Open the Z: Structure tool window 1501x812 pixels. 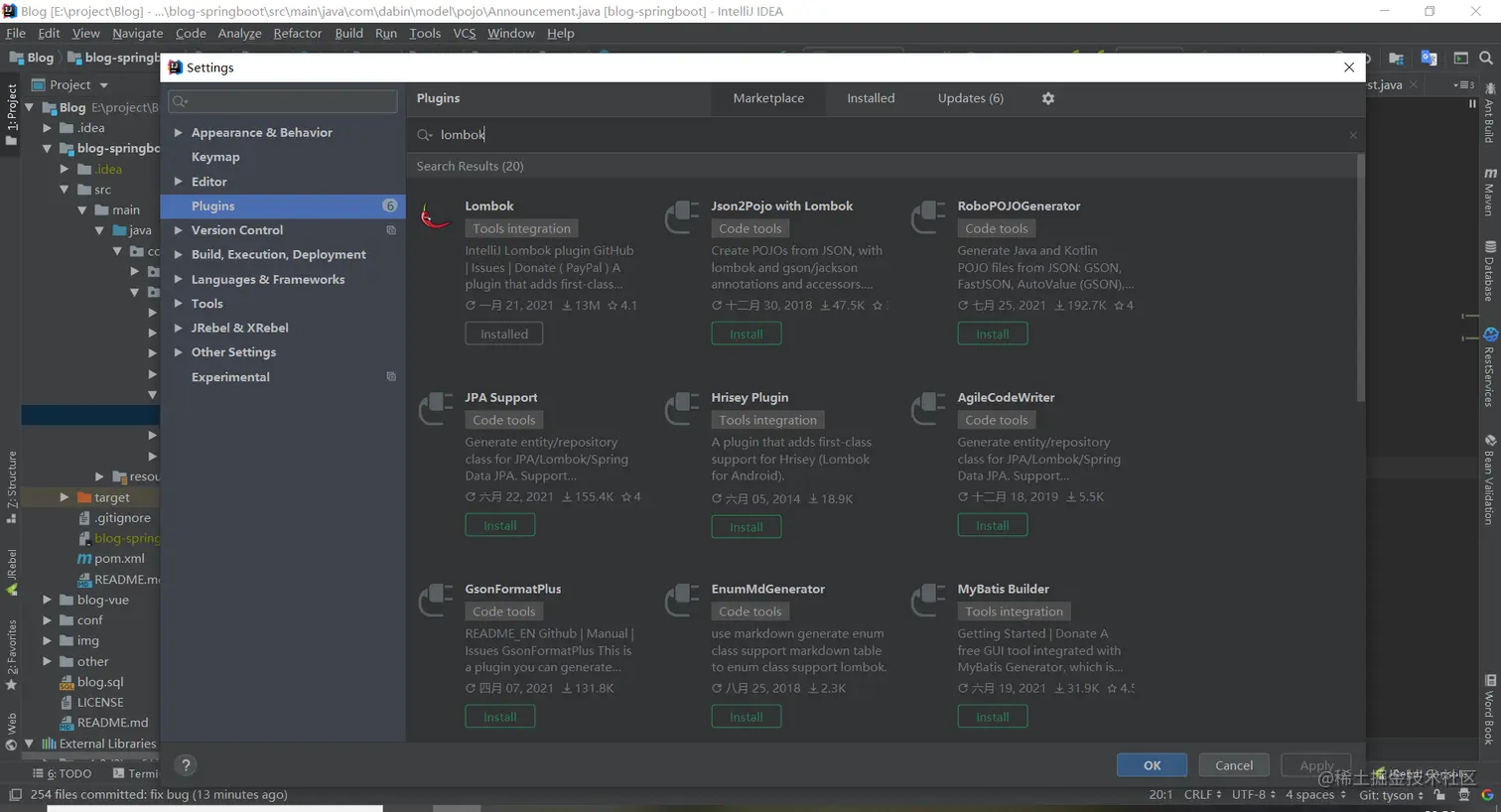(11, 486)
